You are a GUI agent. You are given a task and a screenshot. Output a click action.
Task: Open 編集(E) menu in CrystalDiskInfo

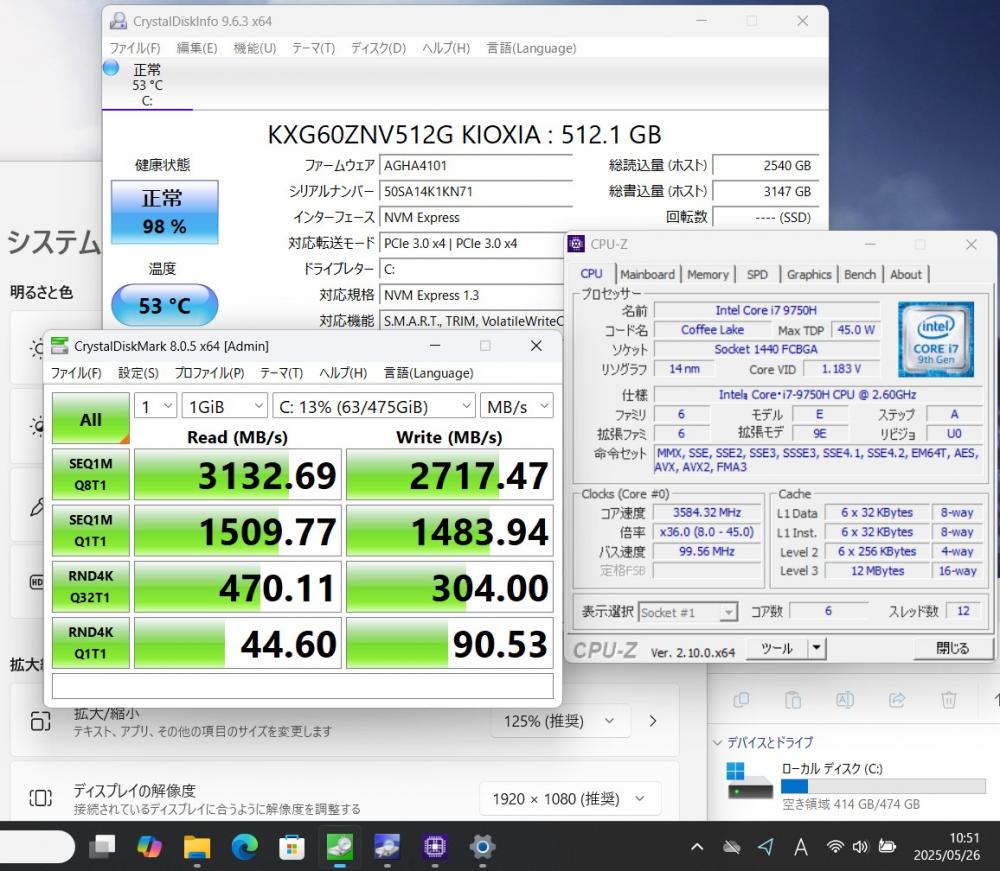(x=196, y=48)
